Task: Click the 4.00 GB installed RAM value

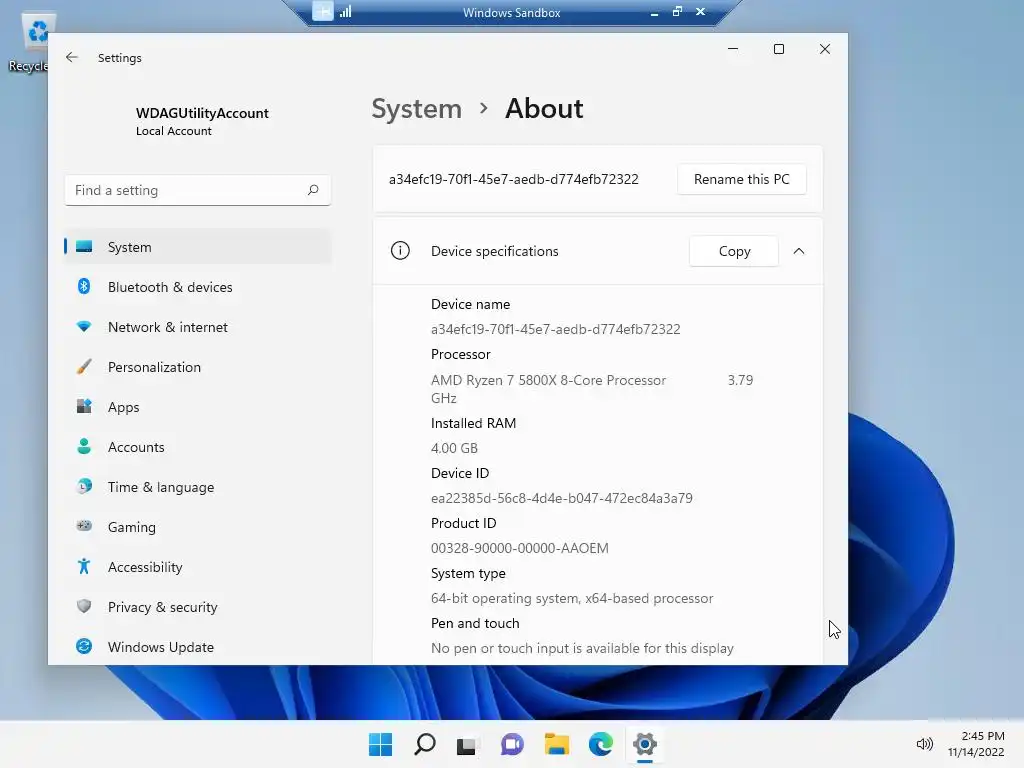Action: [455, 448]
